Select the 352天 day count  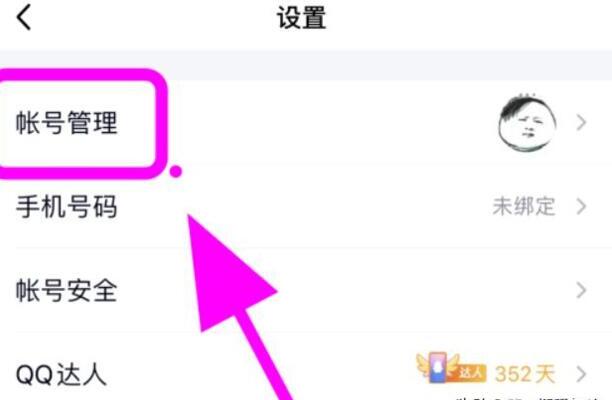tap(525, 374)
